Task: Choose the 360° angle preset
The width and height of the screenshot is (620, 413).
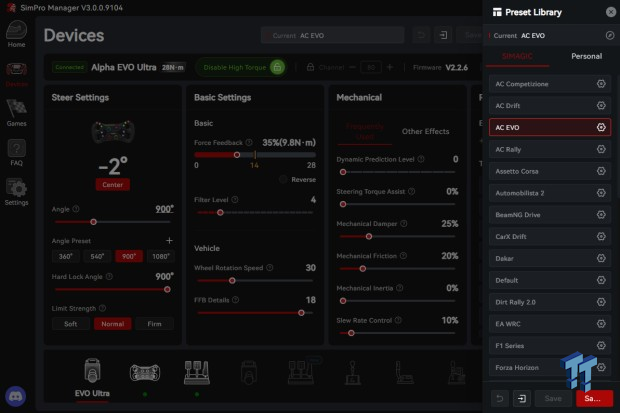Action: pyautogui.click(x=66, y=256)
